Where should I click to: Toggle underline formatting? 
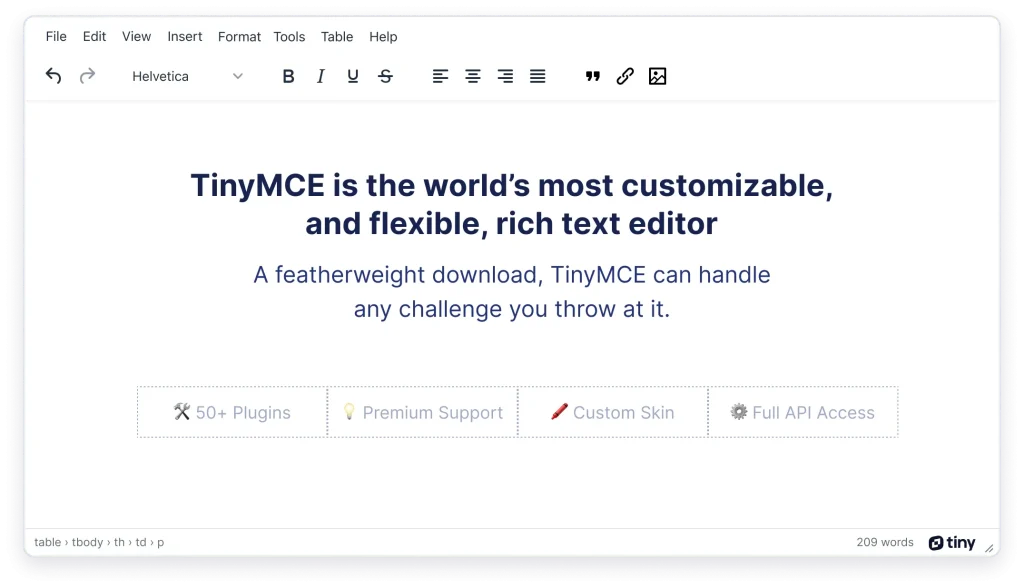click(352, 75)
